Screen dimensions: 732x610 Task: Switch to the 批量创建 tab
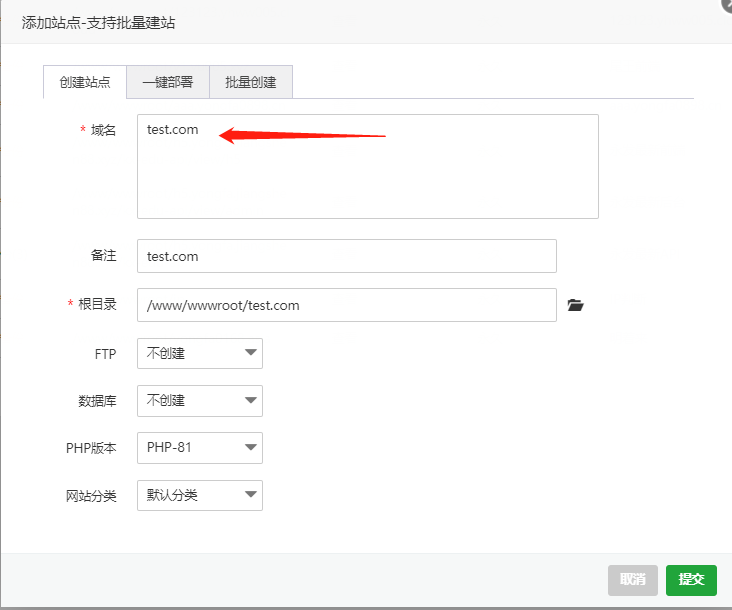(x=251, y=82)
